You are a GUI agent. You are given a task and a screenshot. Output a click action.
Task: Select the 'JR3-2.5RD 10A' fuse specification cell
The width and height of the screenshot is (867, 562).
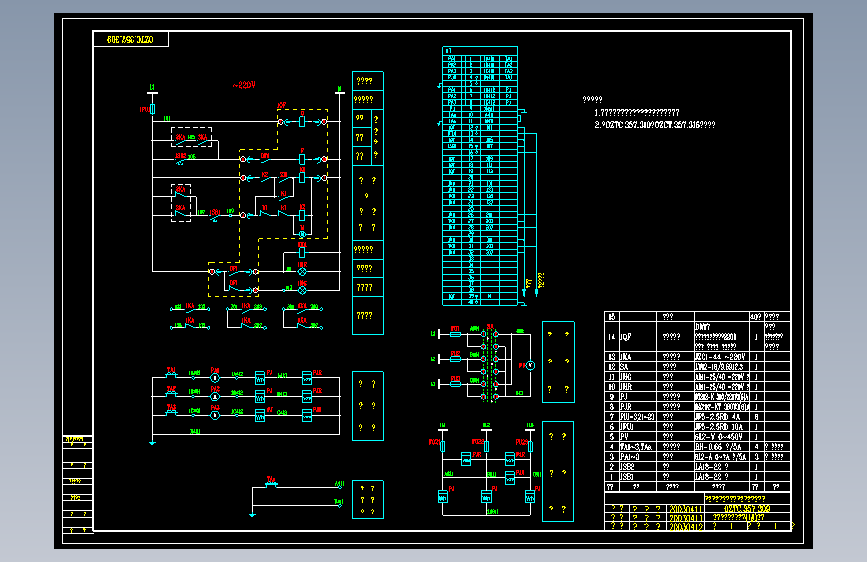(x=722, y=426)
